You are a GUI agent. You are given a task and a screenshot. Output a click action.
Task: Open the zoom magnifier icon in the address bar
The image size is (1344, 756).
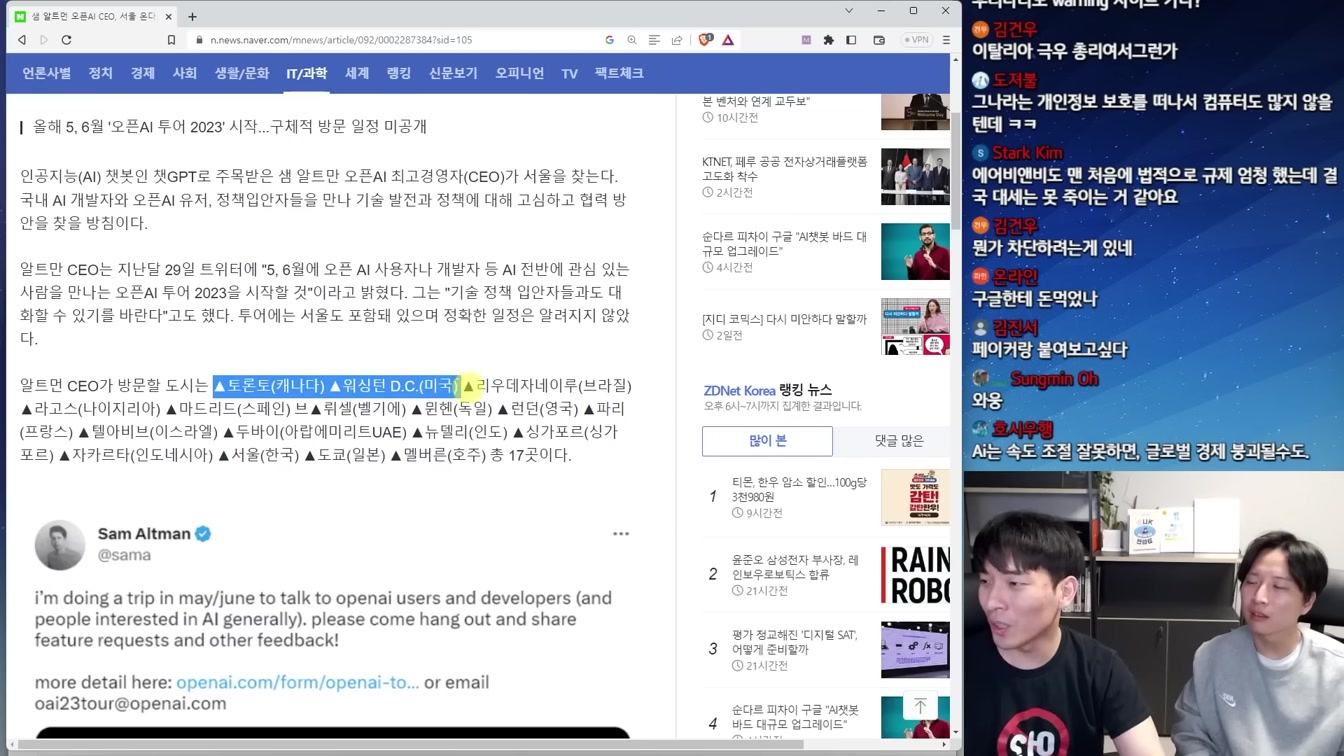pyautogui.click(x=632, y=40)
